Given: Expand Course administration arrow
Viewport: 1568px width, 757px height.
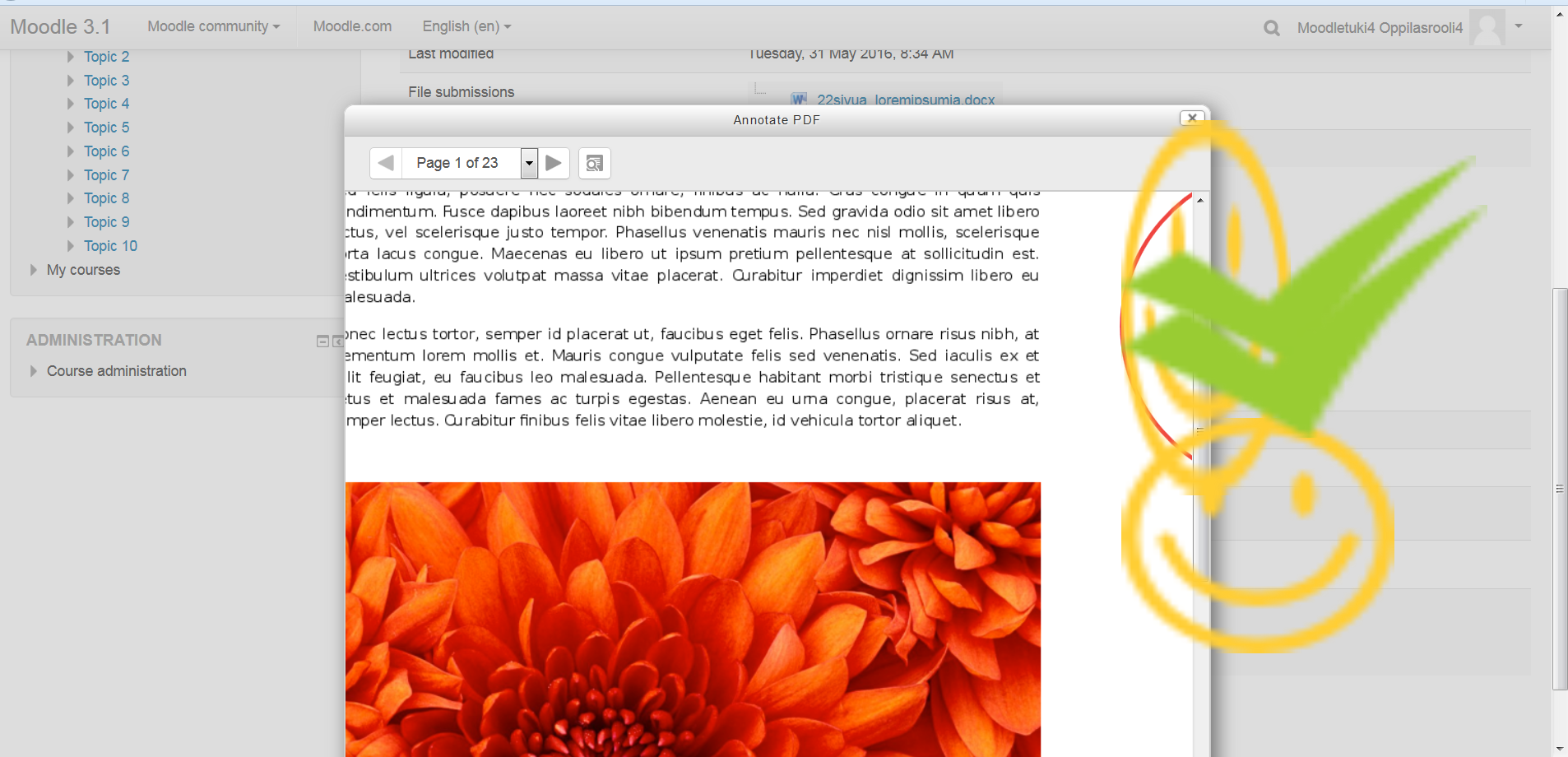Looking at the screenshot, I should click(x=33, y=371).
